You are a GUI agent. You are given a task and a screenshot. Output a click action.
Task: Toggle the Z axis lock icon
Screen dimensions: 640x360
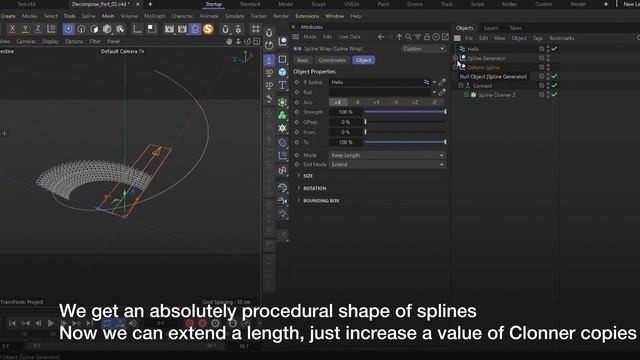click(38, 29)
